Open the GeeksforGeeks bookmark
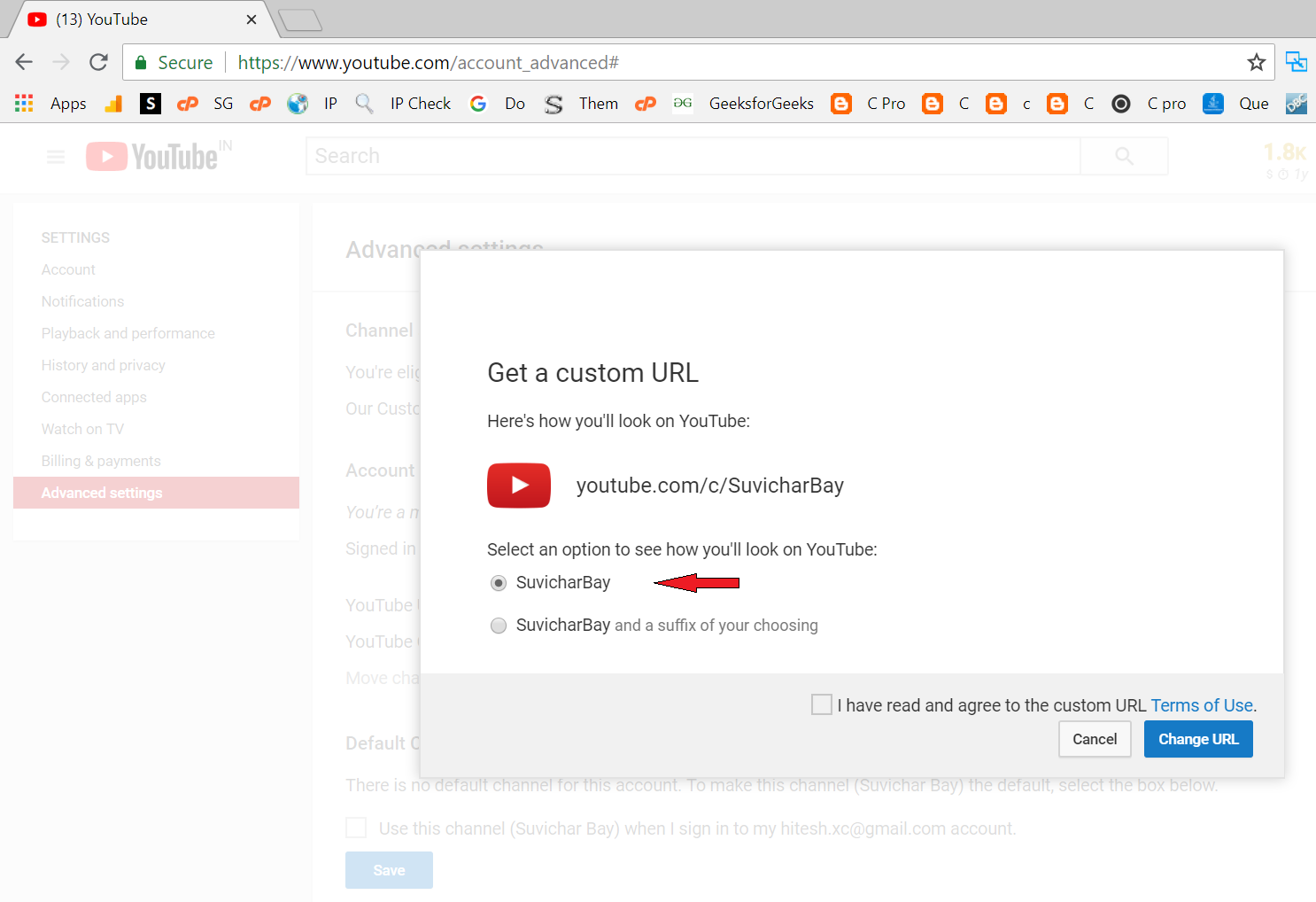This screenshot has height=902, width=1316. click(x=743, y=104)
